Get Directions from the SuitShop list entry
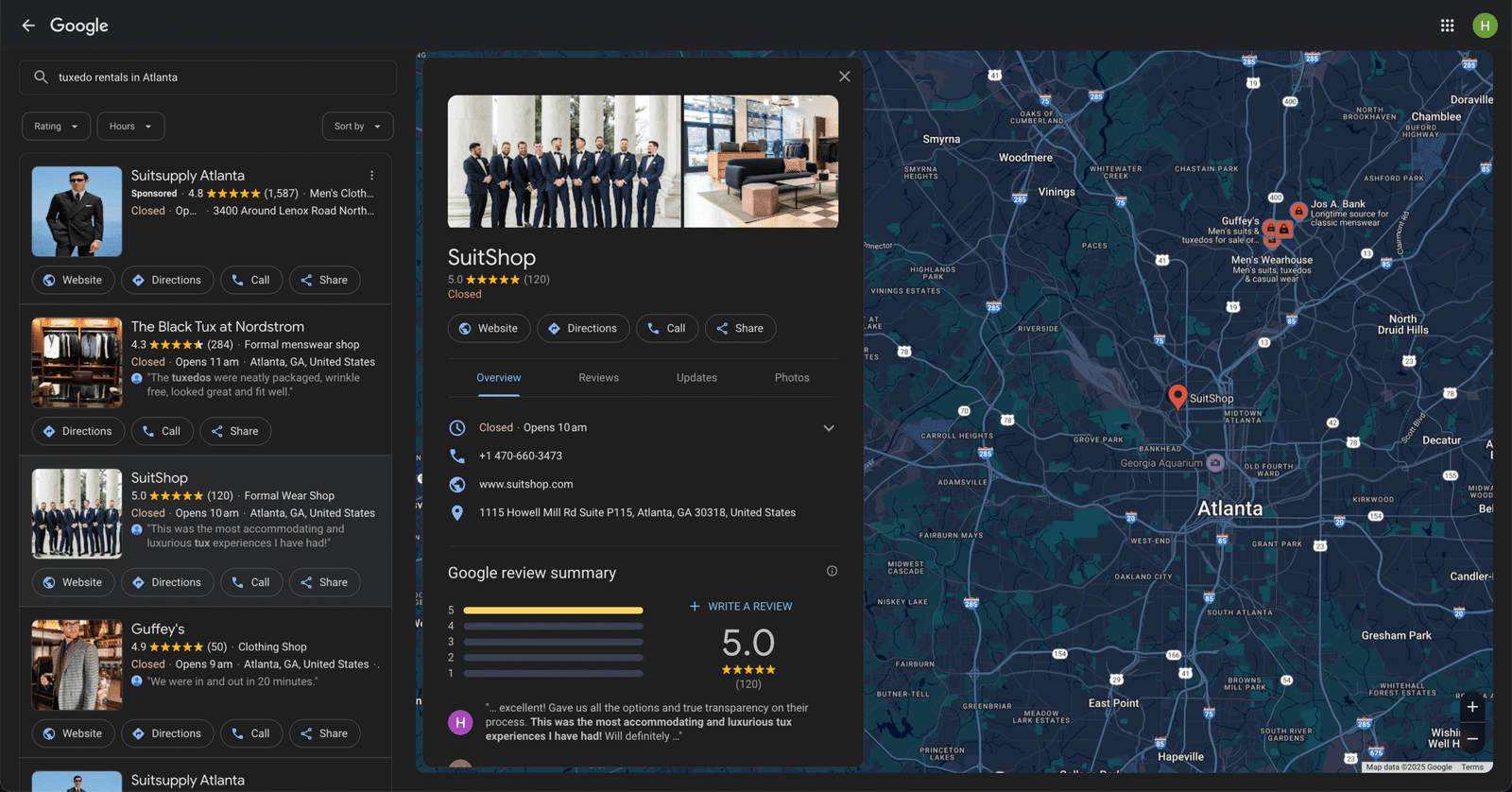The height and width of the screenshot is (792, 1512). [x=167, y=582]
